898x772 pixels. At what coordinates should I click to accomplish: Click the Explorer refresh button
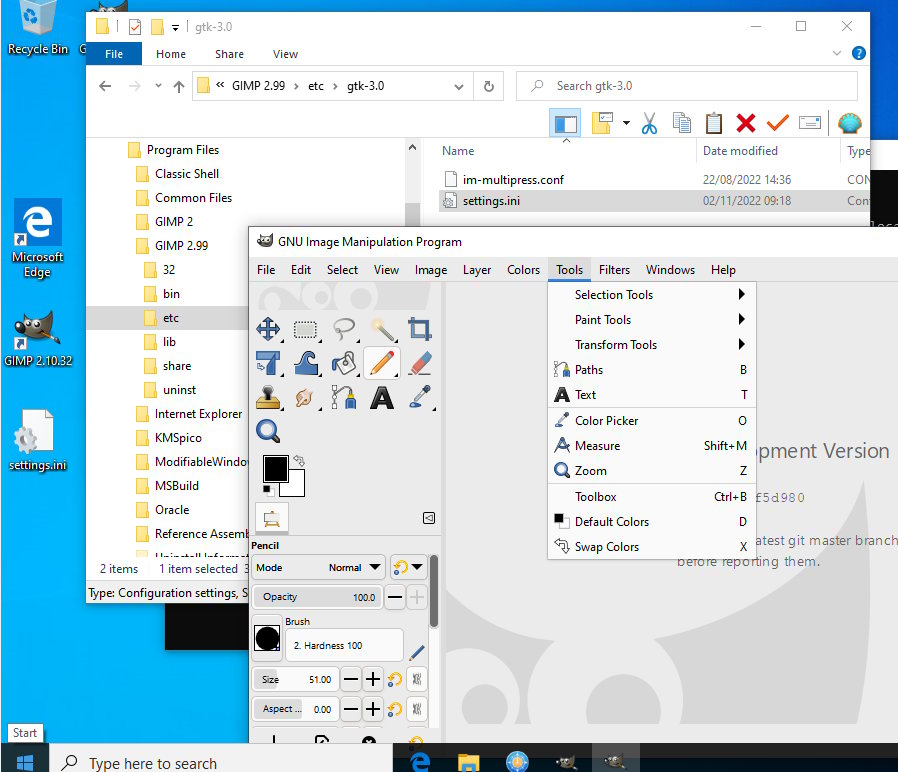[488, 86]
